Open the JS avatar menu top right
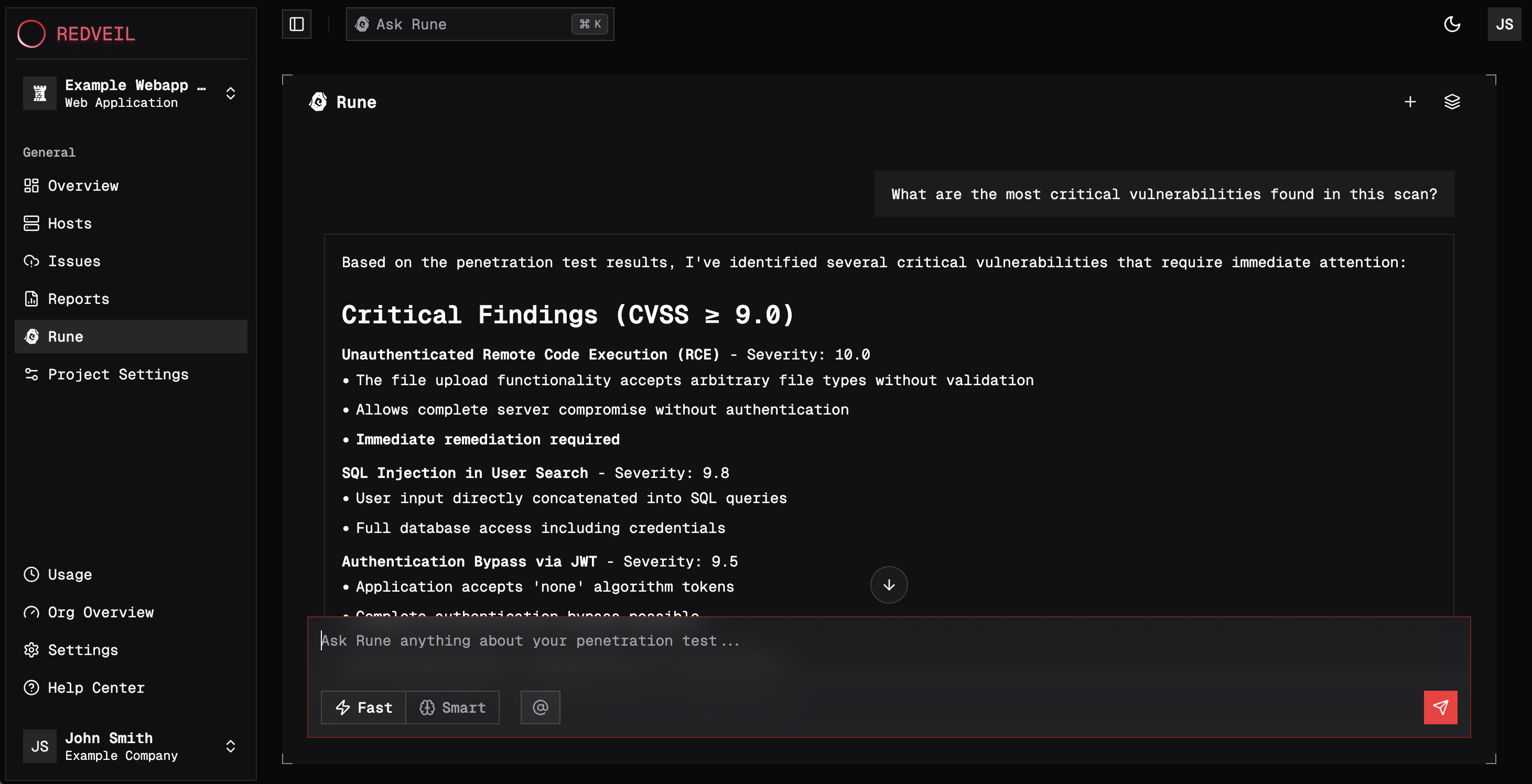Viewport: 1532px width, 784px height. click(x=1505, y=25)
